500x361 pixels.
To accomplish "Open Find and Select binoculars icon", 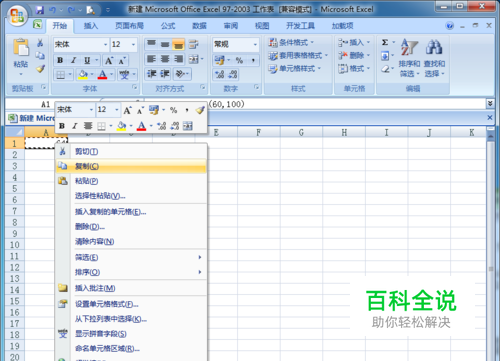I will click(x=434, y=47).
